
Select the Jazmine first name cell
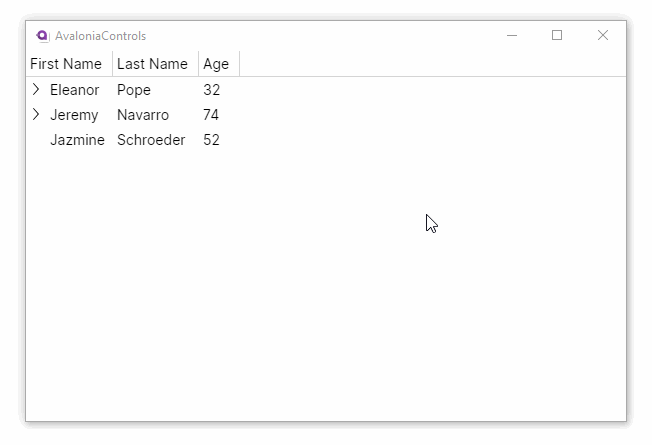(77, 140)
